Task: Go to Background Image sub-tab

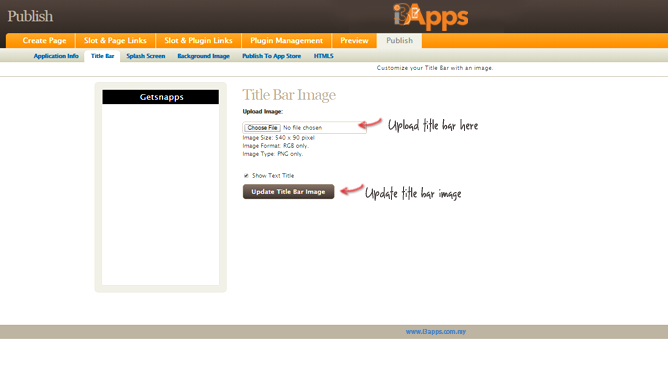Action: coord(204,56)
